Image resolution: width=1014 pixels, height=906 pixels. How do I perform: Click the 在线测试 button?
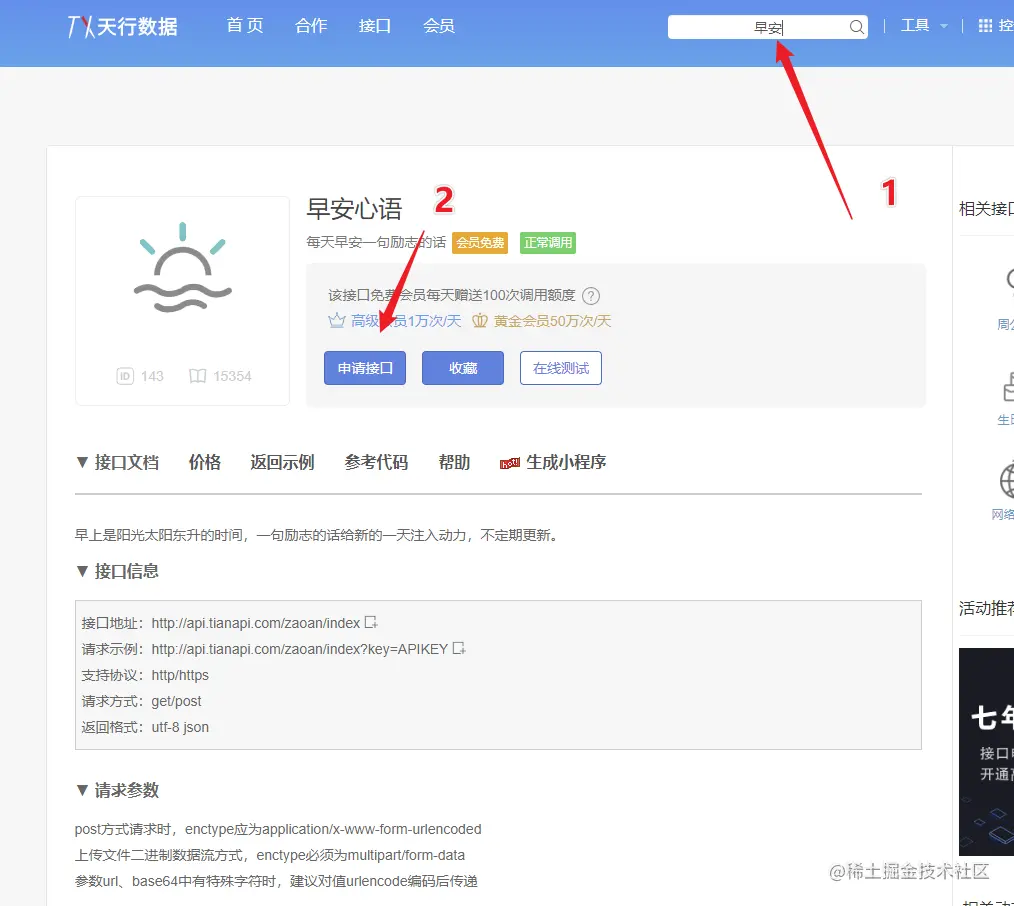561,368
